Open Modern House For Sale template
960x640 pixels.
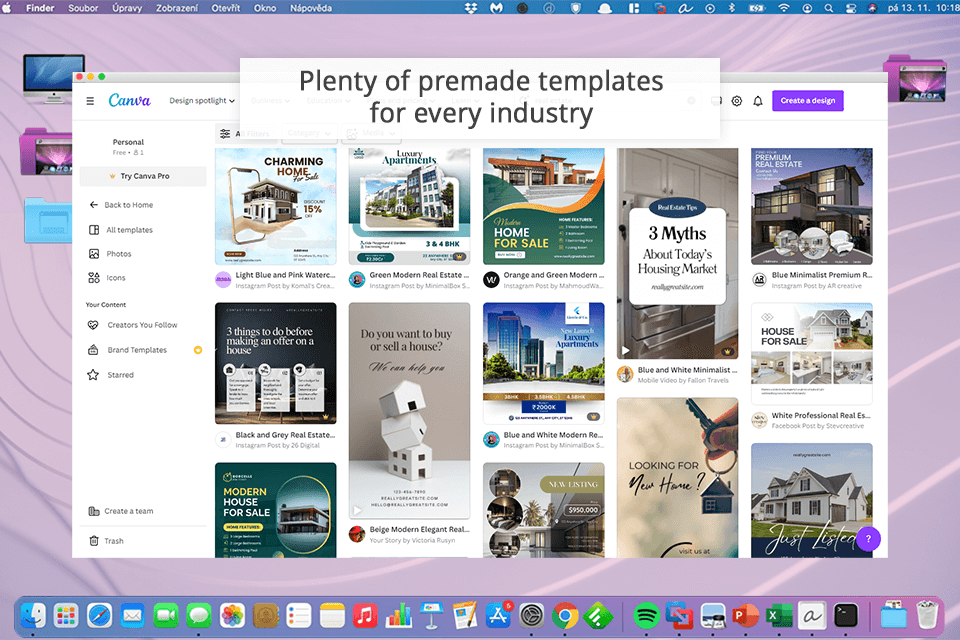(x=276, y=510)
